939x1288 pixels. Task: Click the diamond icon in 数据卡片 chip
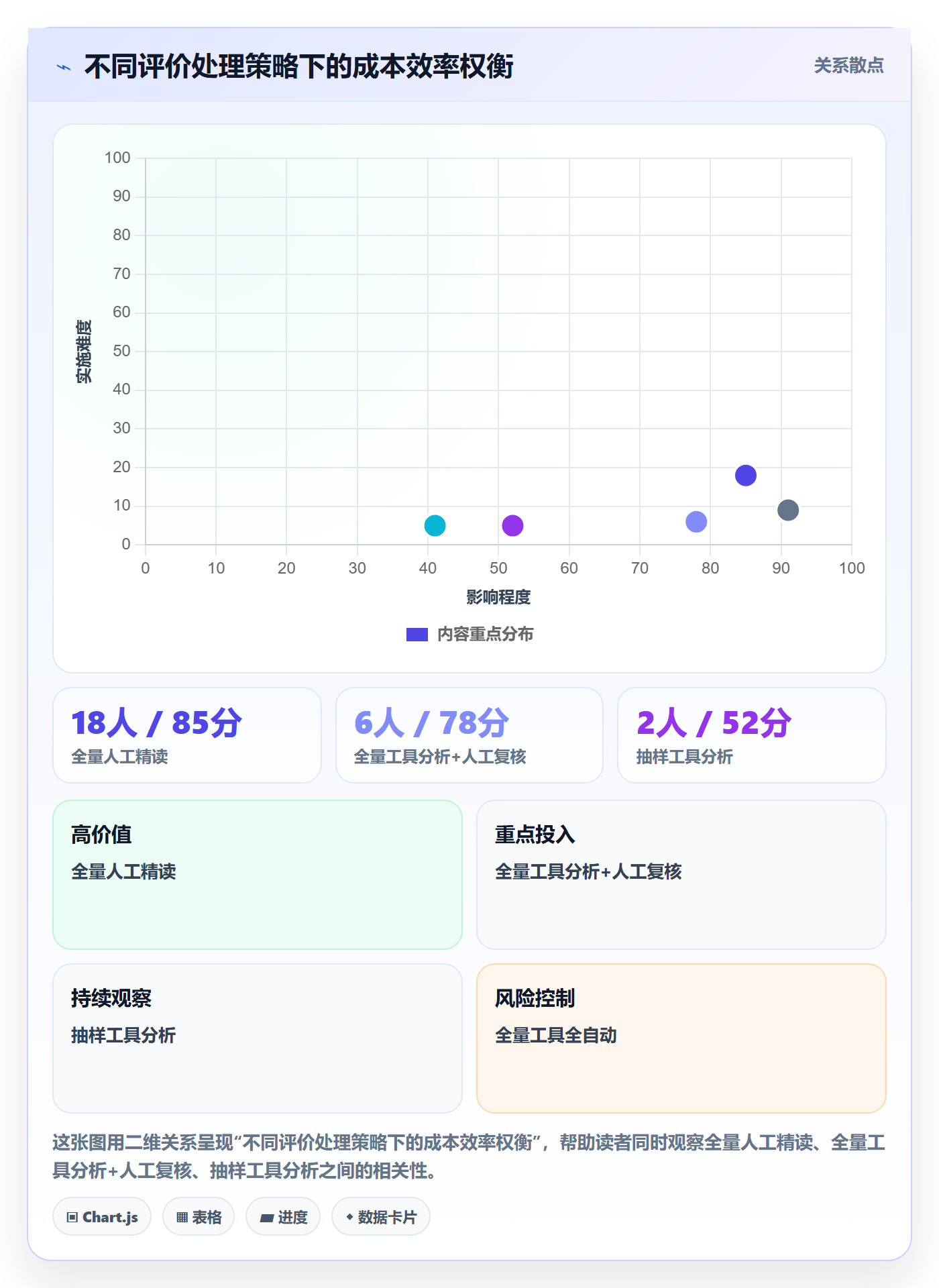[349, 1216]
